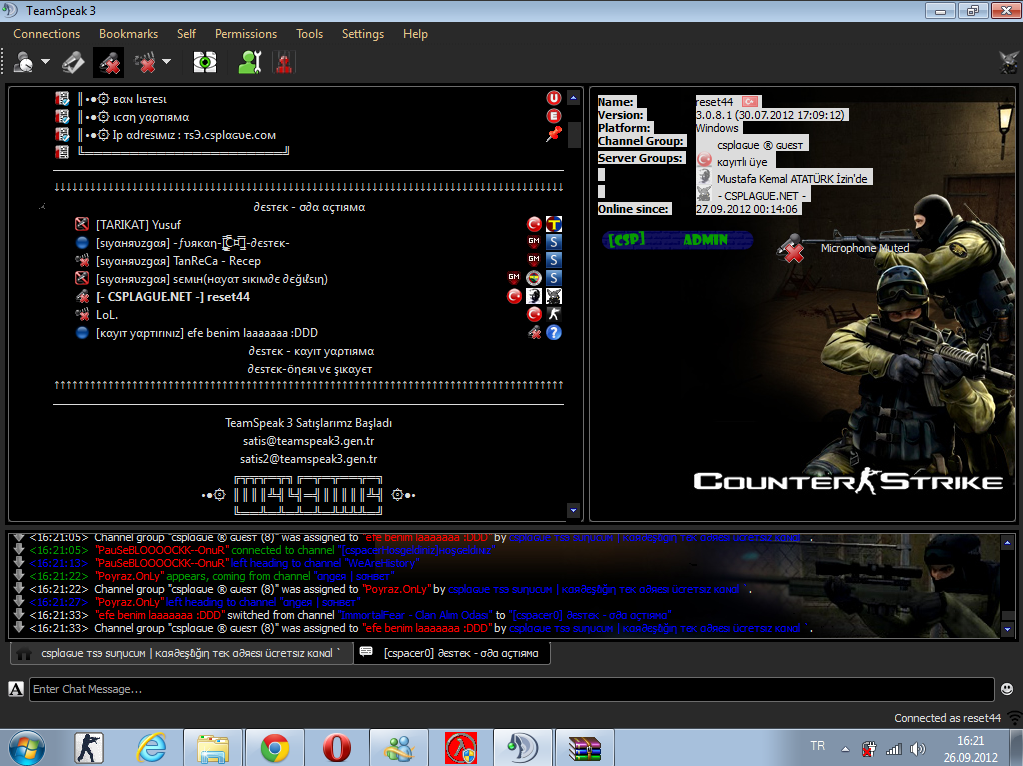1023x766 pixels.
Task: Click the [CSP] ADMIN badge in info panel
Action: pyautogui.click(x=677, y=239)
